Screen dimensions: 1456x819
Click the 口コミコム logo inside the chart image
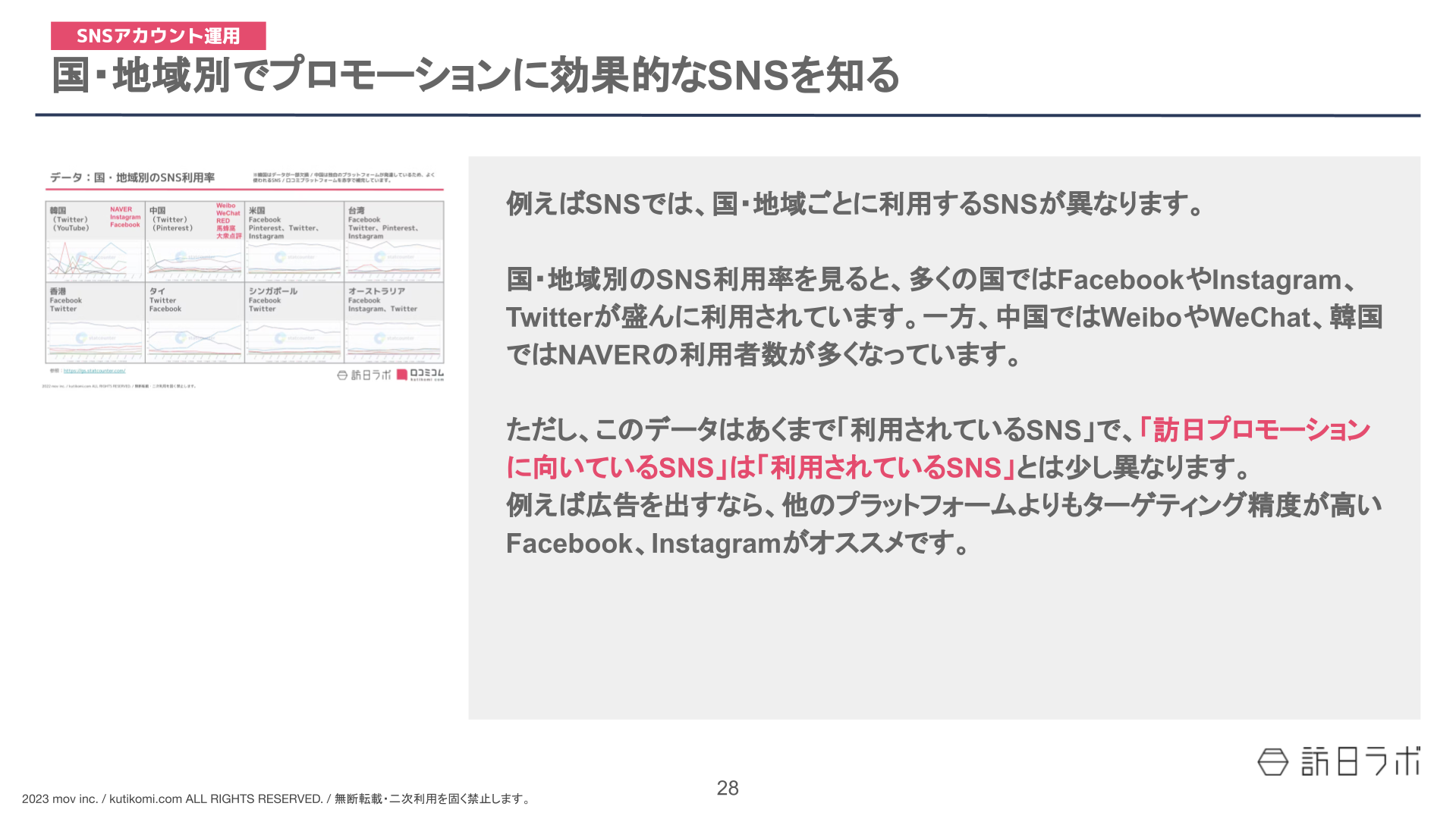pyautogui.click(x=420, y=375)
